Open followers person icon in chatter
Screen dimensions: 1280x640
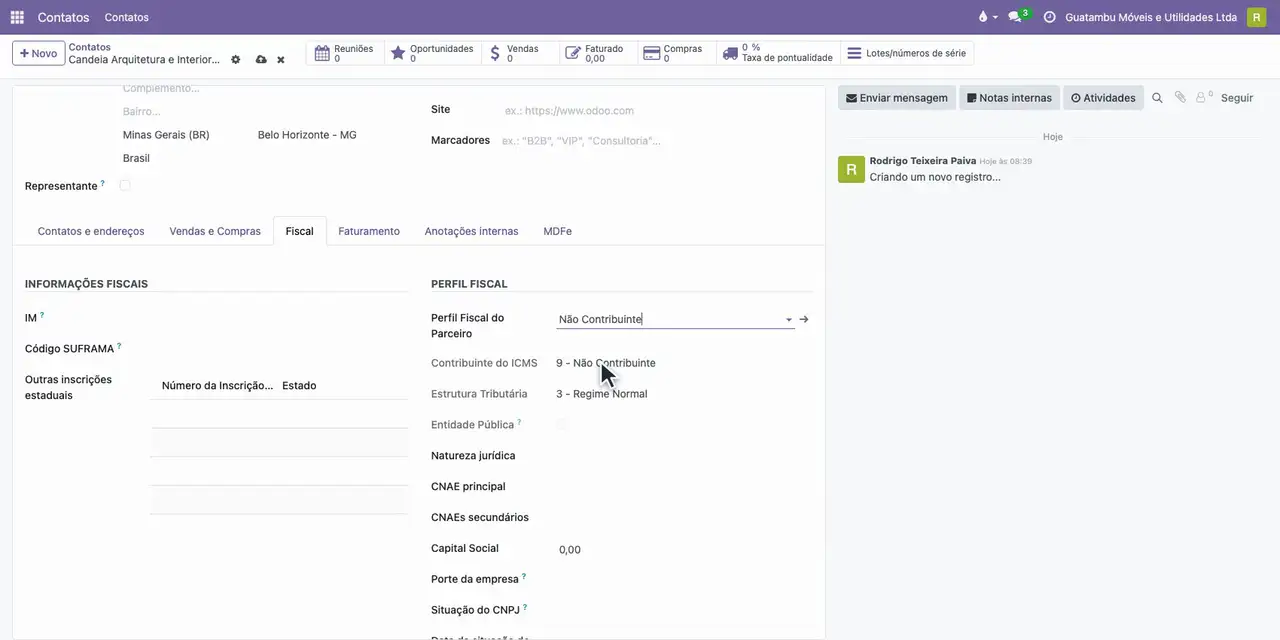(1203, 98)
